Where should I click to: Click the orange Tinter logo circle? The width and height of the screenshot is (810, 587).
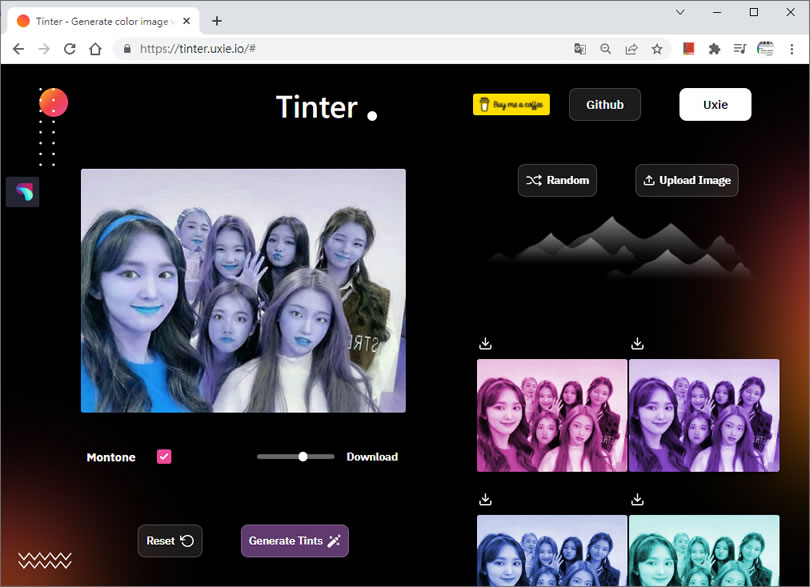click(54, 102)
